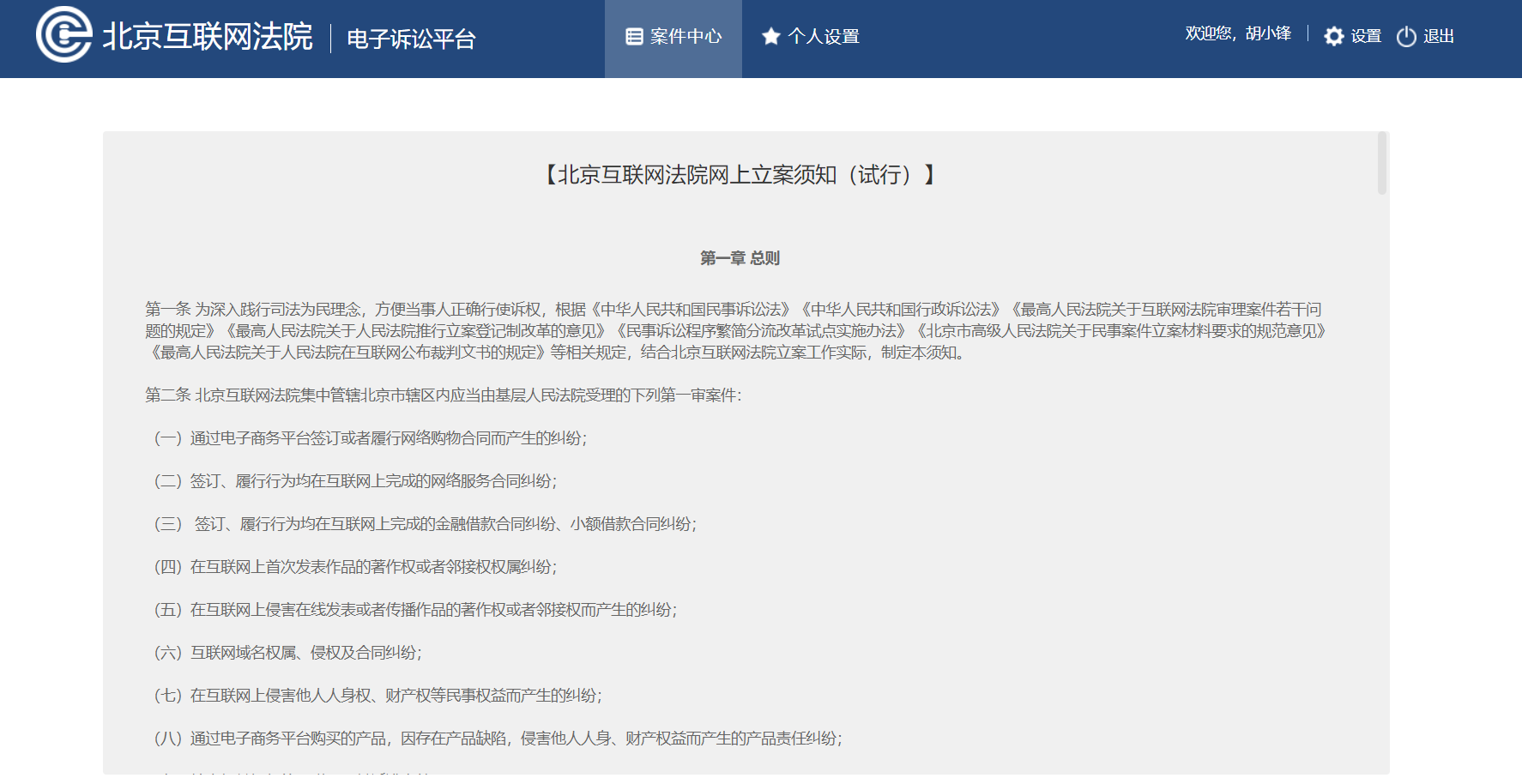
Task: Click the 设置 gear icon
Action: click(x=1334, y=36)
